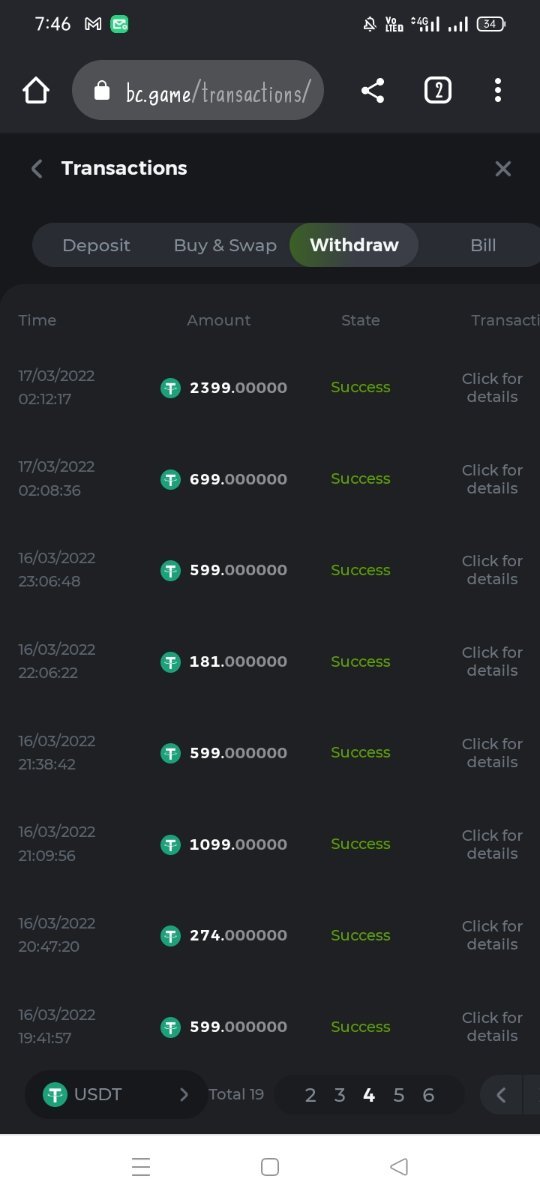Tap the browser home icon

(36, 91)
